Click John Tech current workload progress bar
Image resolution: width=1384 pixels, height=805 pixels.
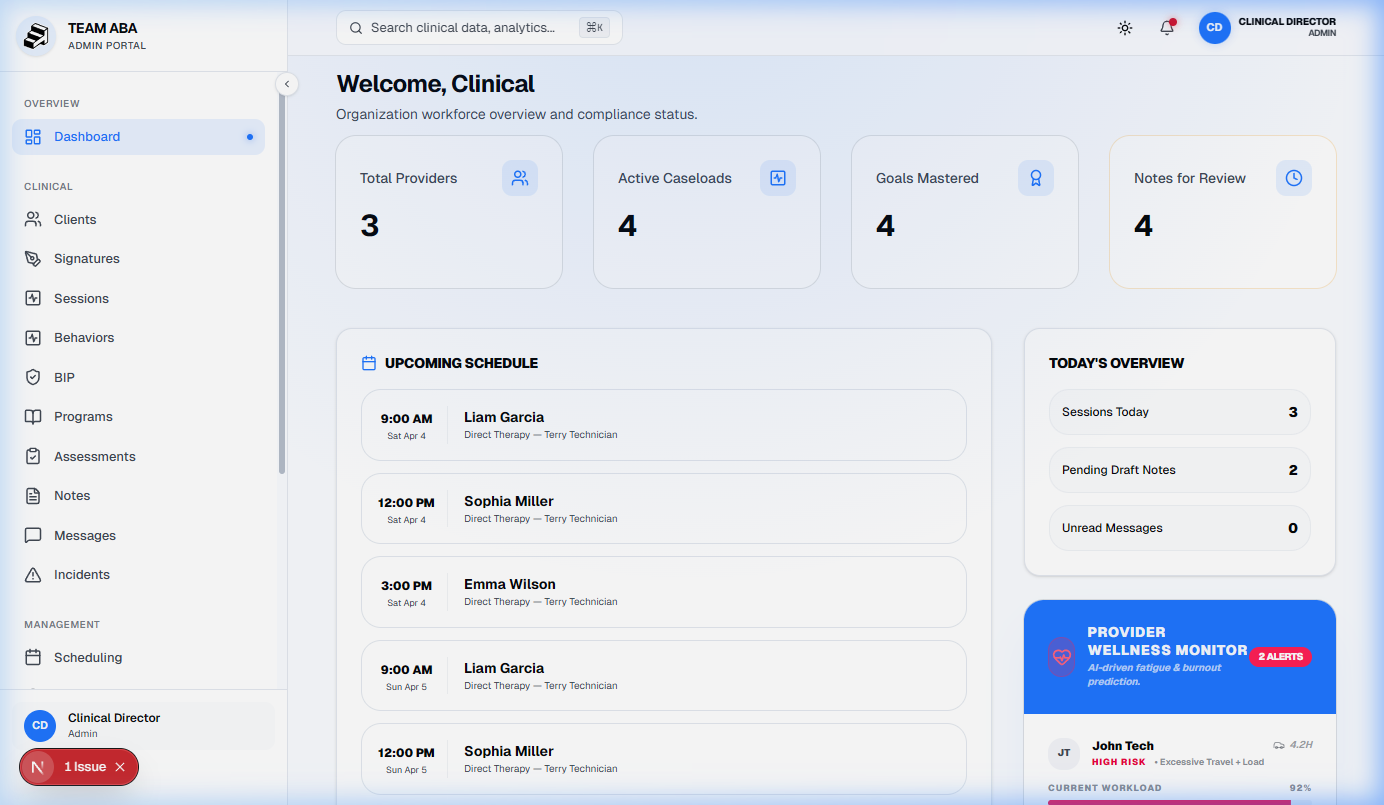[1180, 802]
